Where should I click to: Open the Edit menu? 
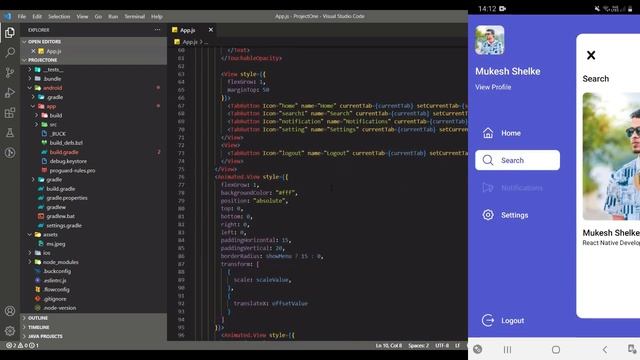click(37, 16)
